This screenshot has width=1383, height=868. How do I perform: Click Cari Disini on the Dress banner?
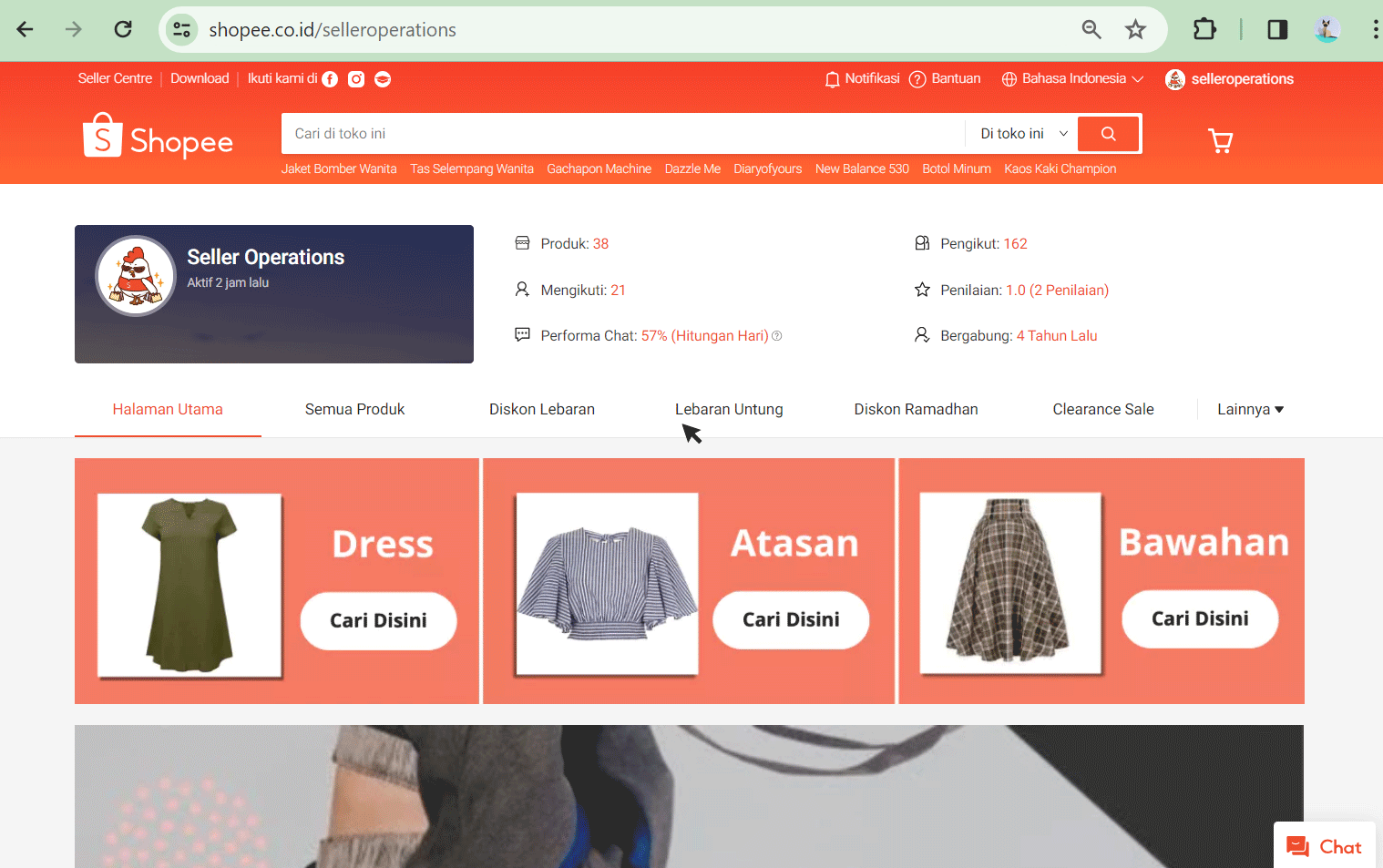[x=378, y=620]
